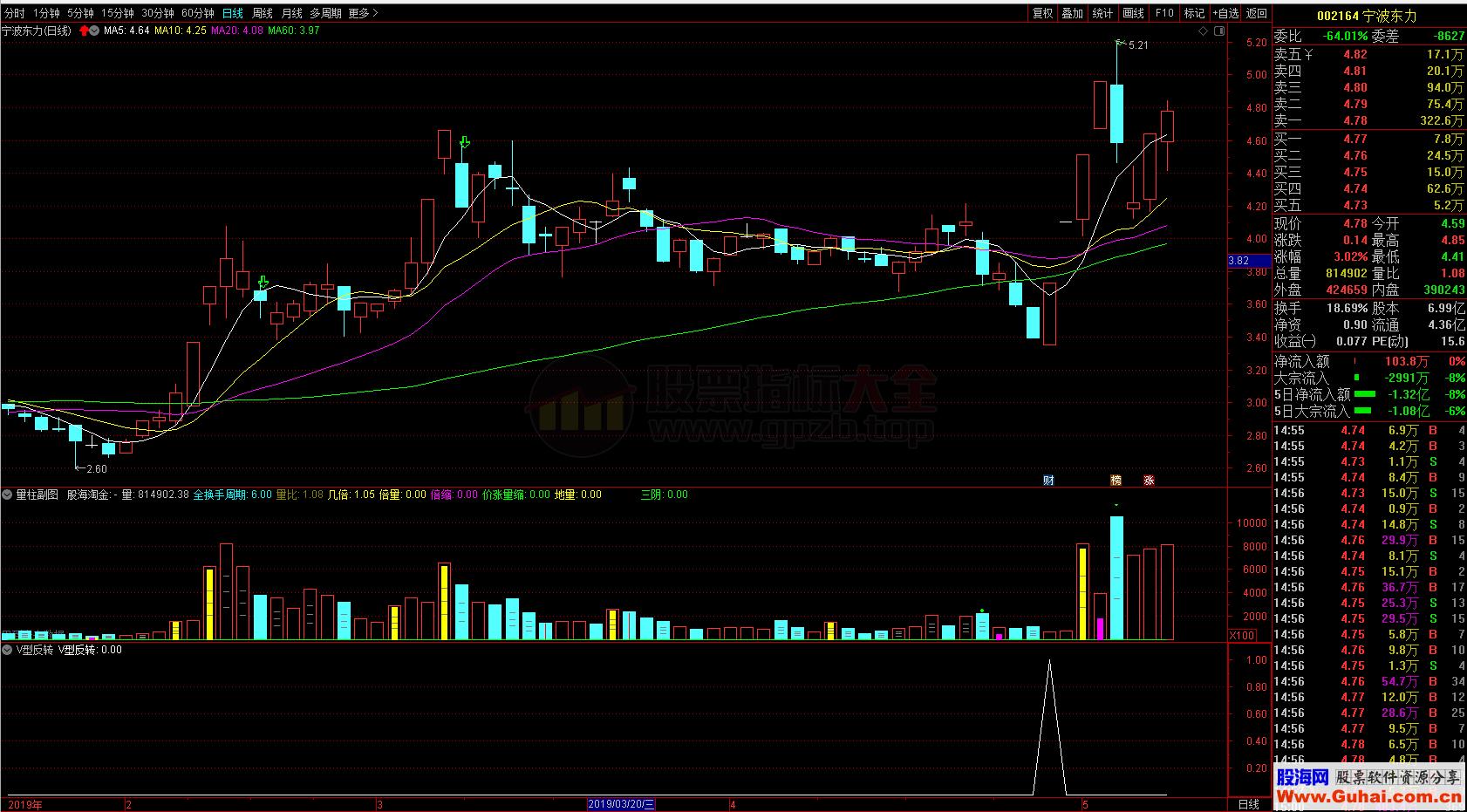Click the 涨幅 3.02% value

(x=1351, y=256)
